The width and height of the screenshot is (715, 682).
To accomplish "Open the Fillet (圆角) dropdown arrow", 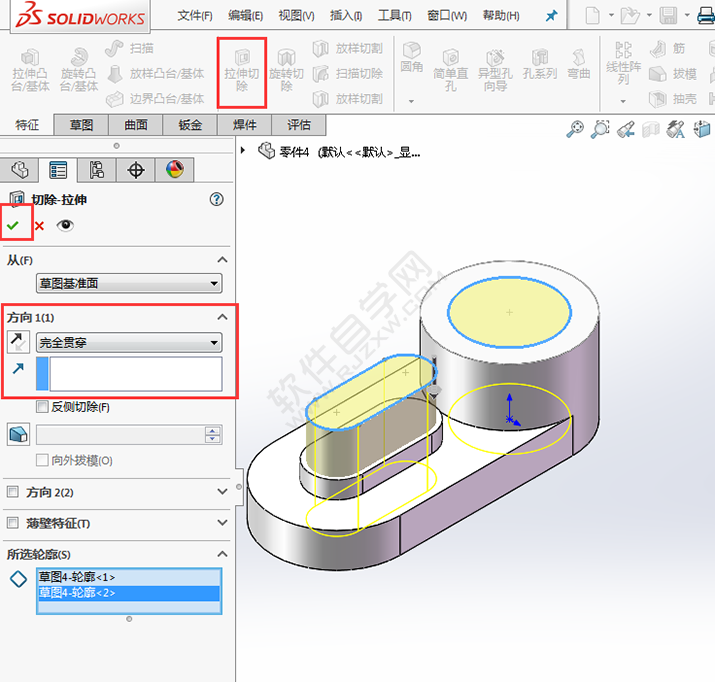I will tap(411, 101).
